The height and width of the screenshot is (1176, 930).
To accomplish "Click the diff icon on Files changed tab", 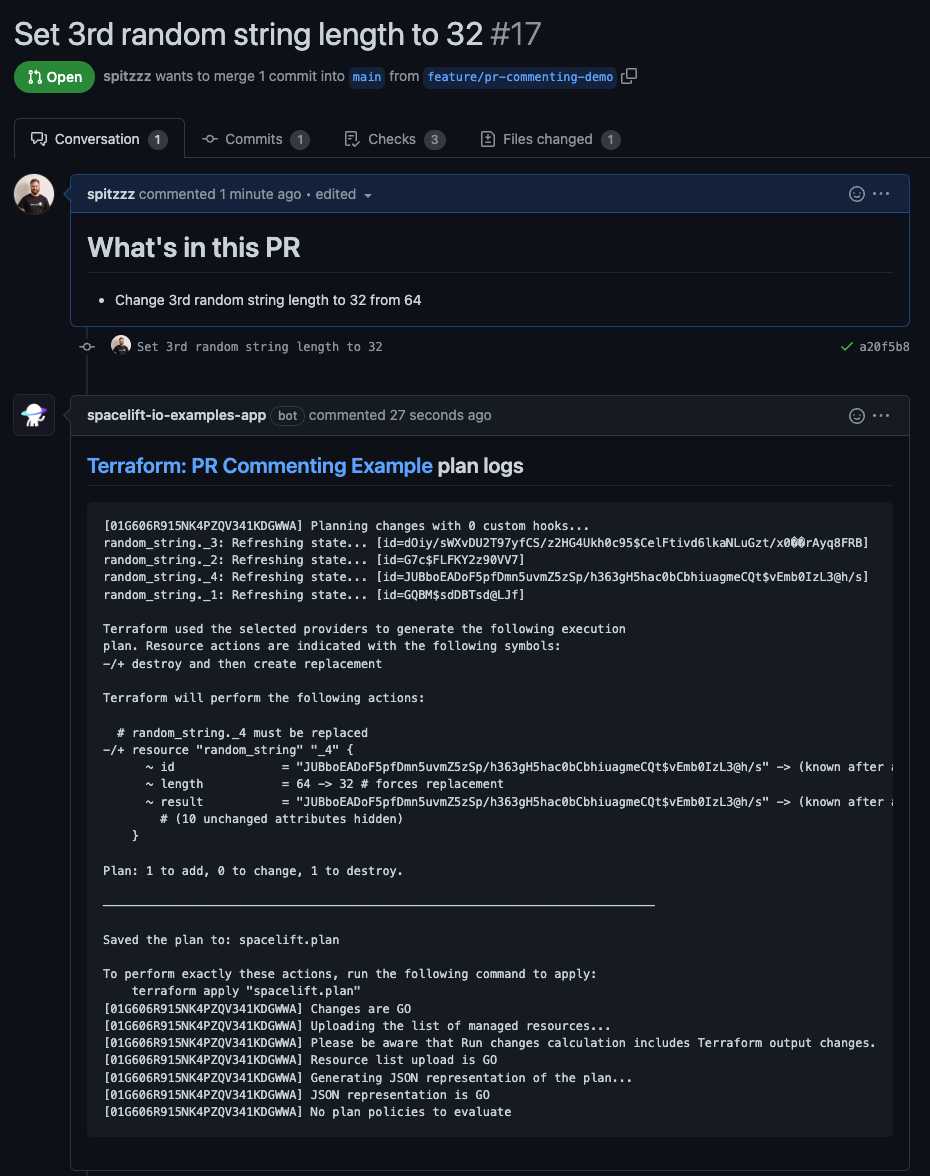I will point(486,138).
